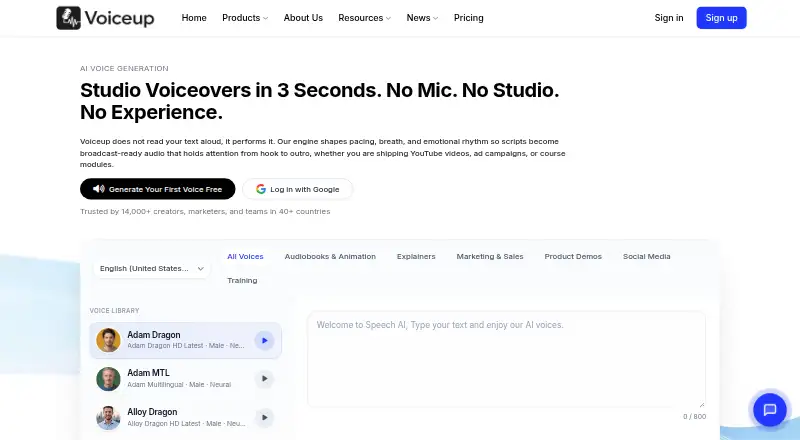Switch to the Training tab
800x440 pixels.
242,280
